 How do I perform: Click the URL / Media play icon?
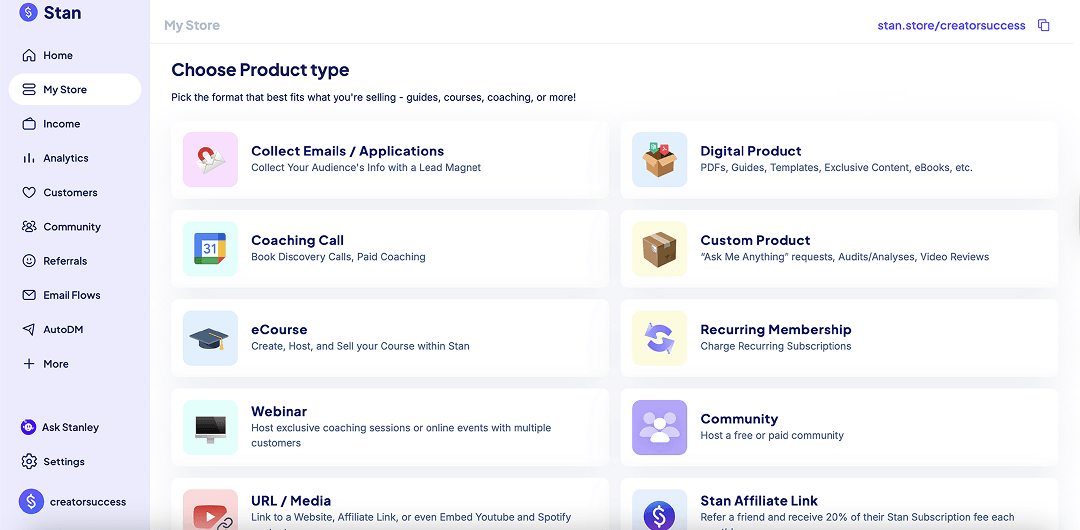[x=210, y=511]
